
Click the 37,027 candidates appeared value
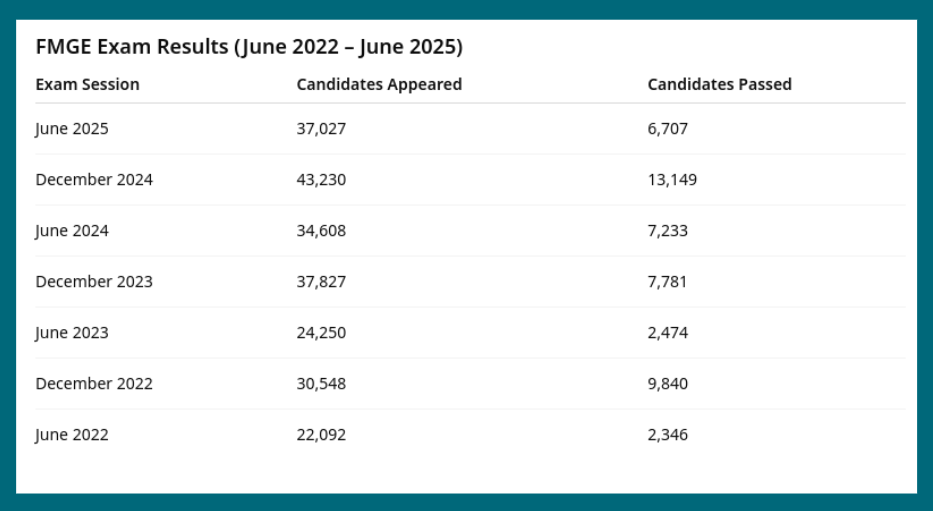pos(321,129)
